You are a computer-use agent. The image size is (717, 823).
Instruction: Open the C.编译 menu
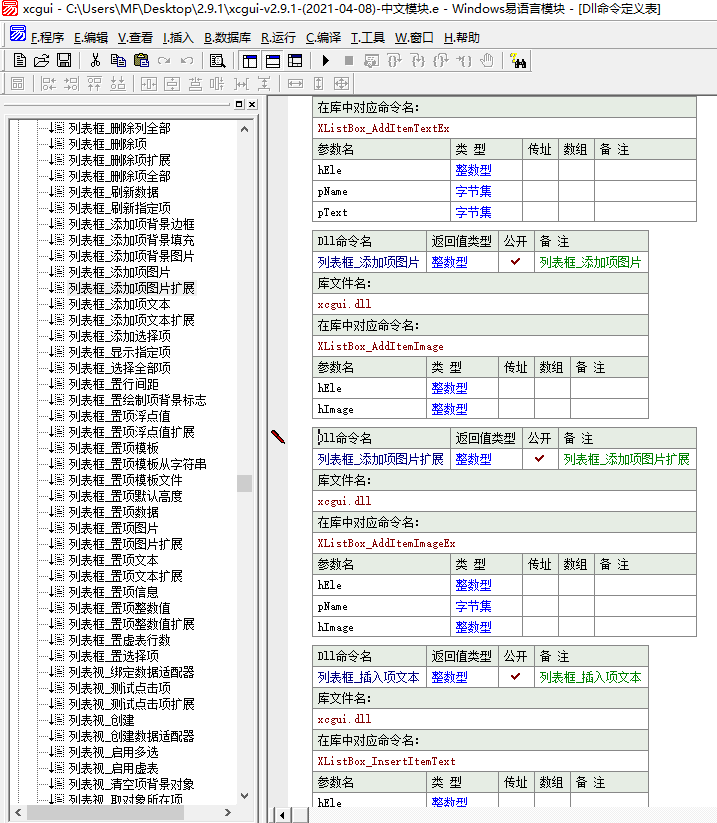pos(323,38)
